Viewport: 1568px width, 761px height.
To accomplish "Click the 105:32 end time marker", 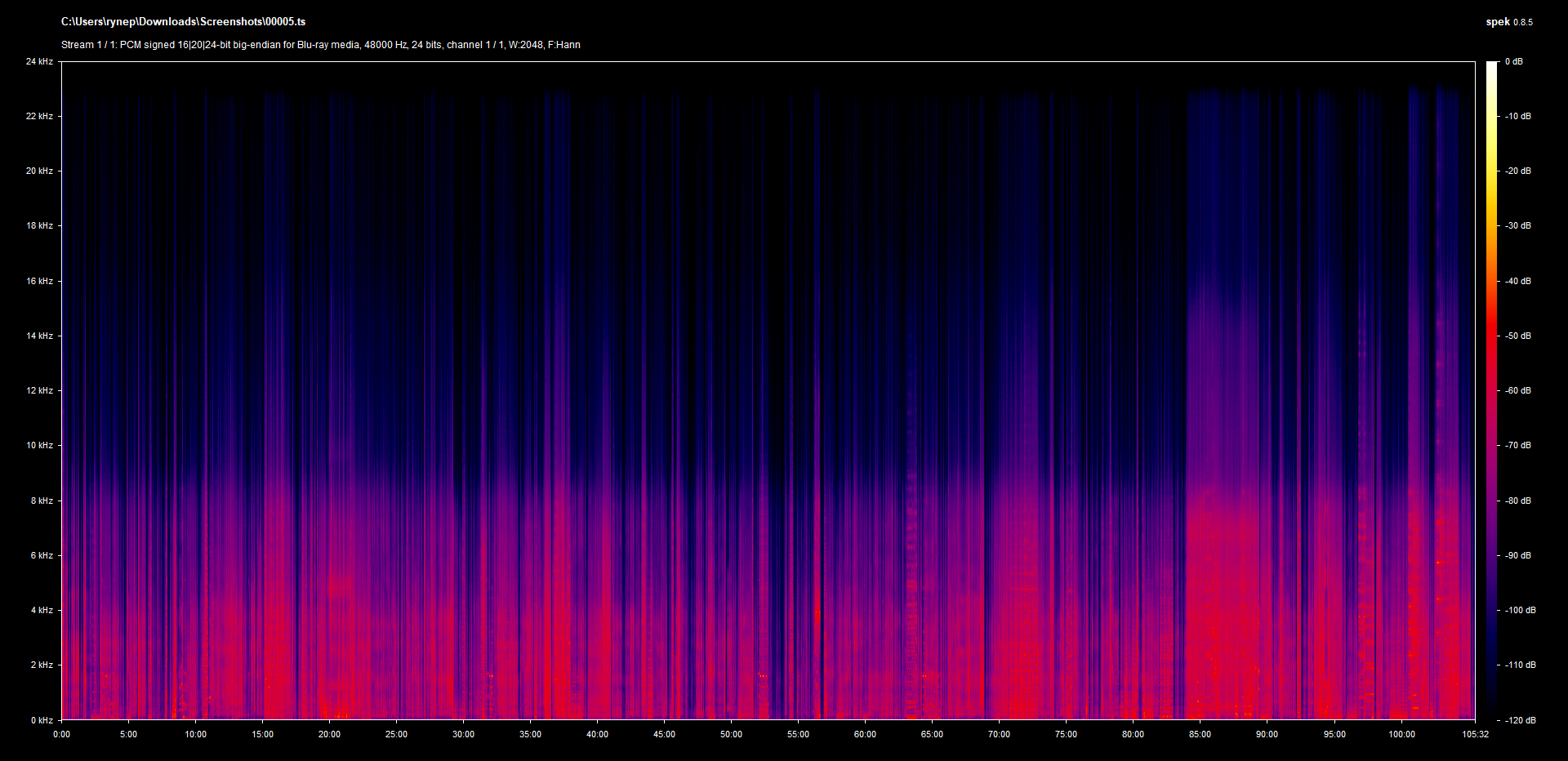I will tap(1475, 734).
